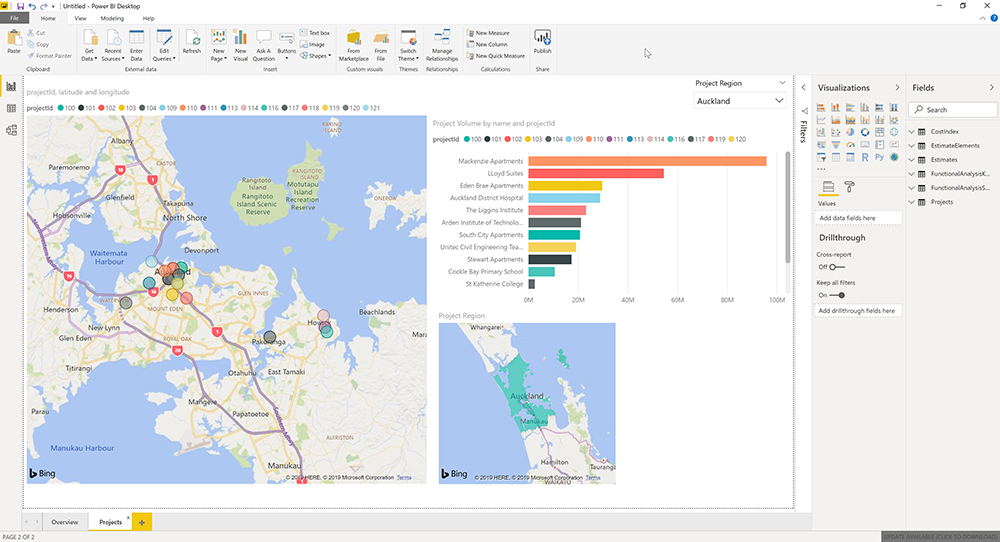1000x542 pixels.
Task: Click New Visual in the ribbon
Action: [240, 45]
